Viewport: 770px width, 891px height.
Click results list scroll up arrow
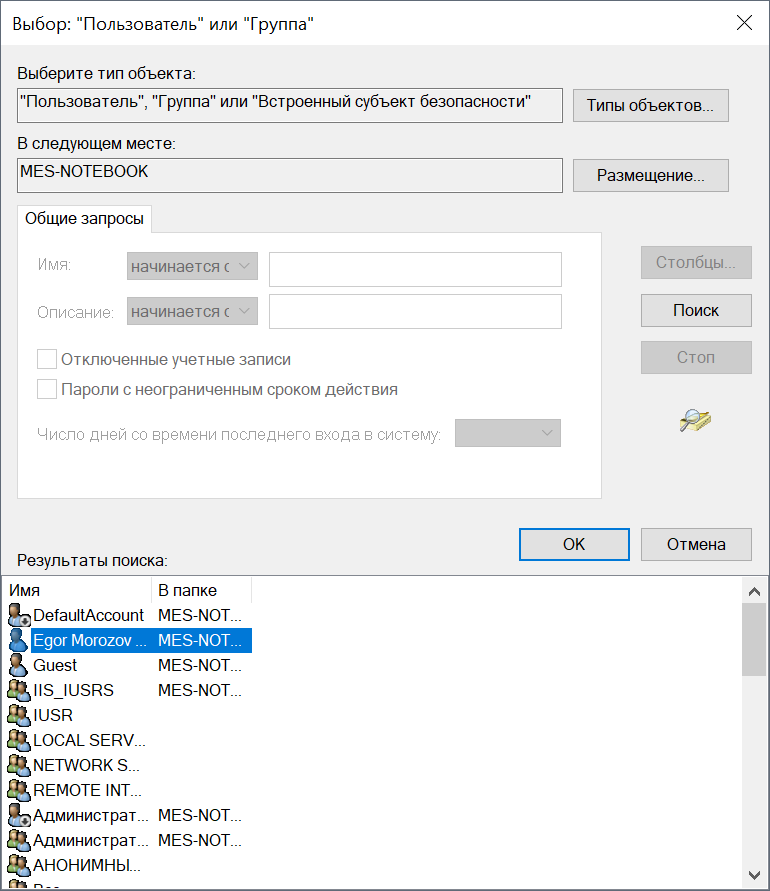click(755, 592)
